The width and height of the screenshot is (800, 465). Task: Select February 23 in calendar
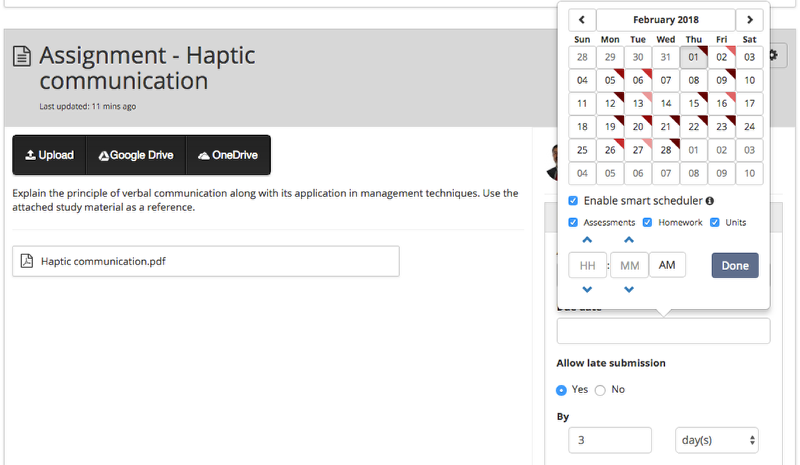click(x=721, y=127)
